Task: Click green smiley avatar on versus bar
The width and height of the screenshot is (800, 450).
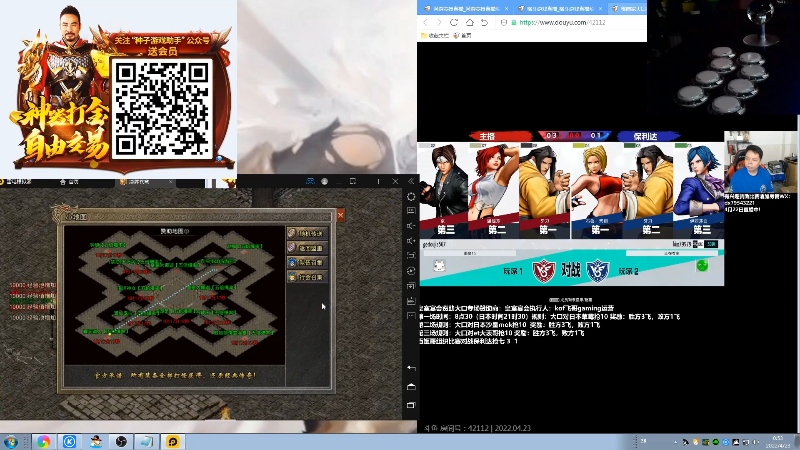Action: pos(702,265)
